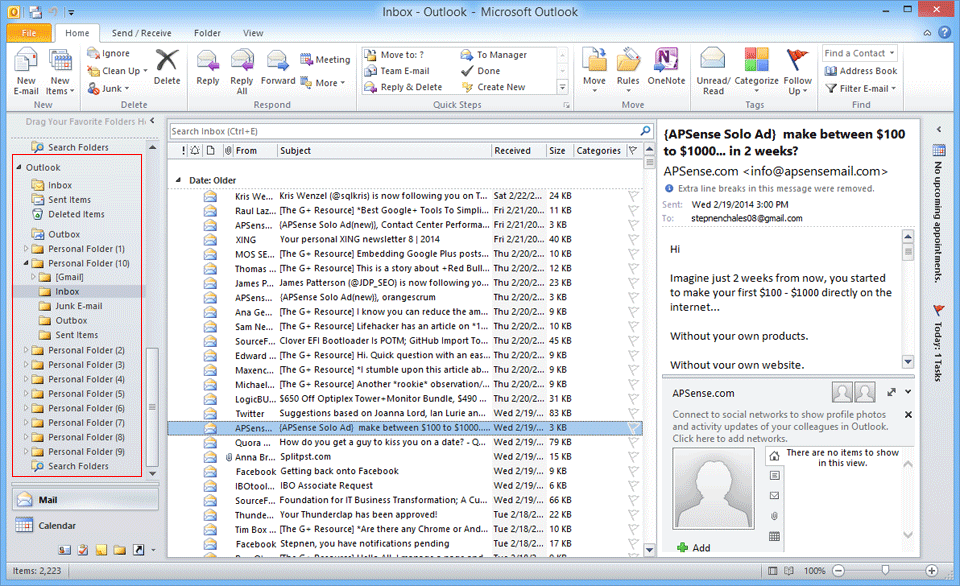Click the Search Inbox field
This screenshot has height=586, width=960.
point(404,131)
